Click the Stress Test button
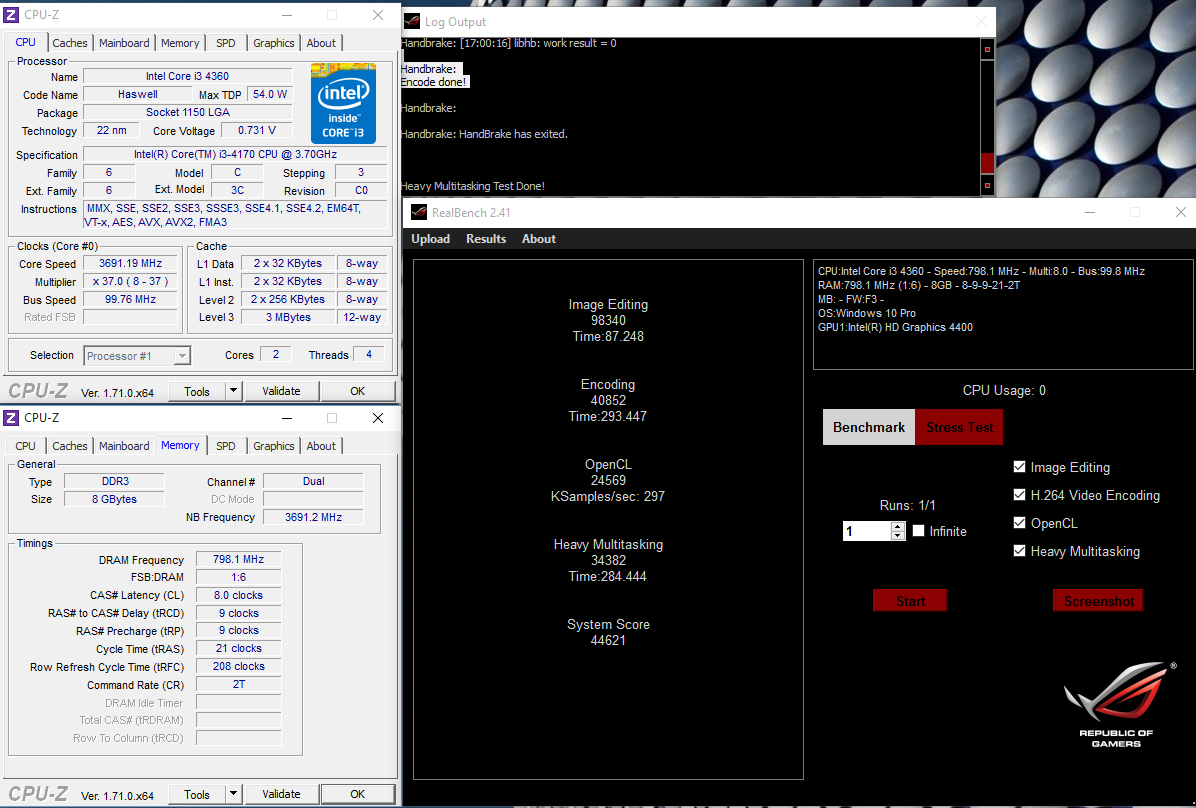The image size is (1196, 808). [960, 427]
